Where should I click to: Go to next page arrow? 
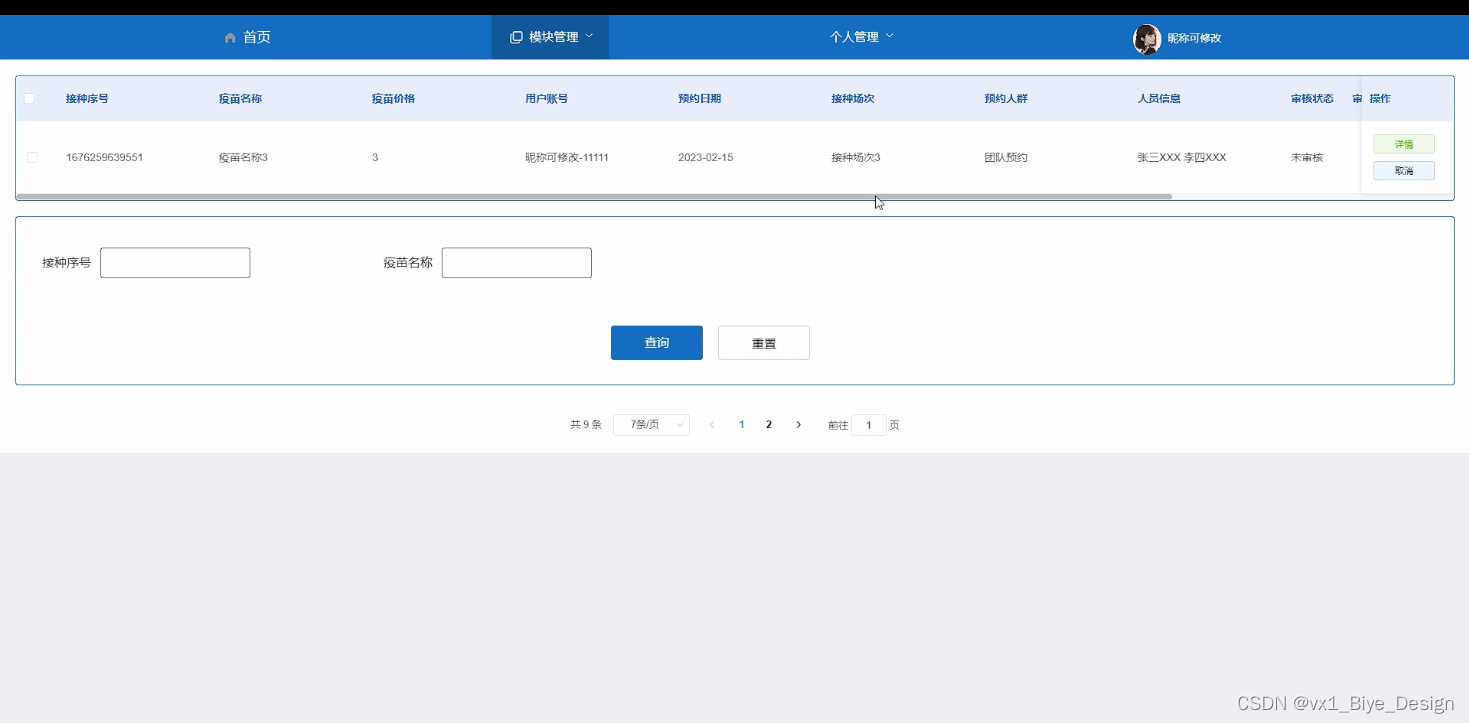click(x=798, y=425)
